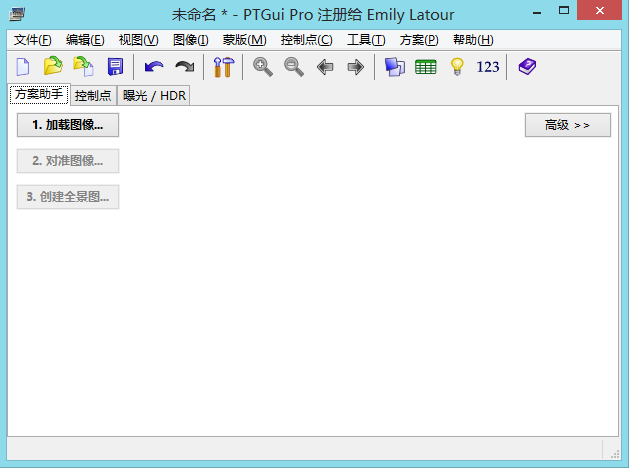Expand advanced options with 高级 >> button

(x=567, y=125)
